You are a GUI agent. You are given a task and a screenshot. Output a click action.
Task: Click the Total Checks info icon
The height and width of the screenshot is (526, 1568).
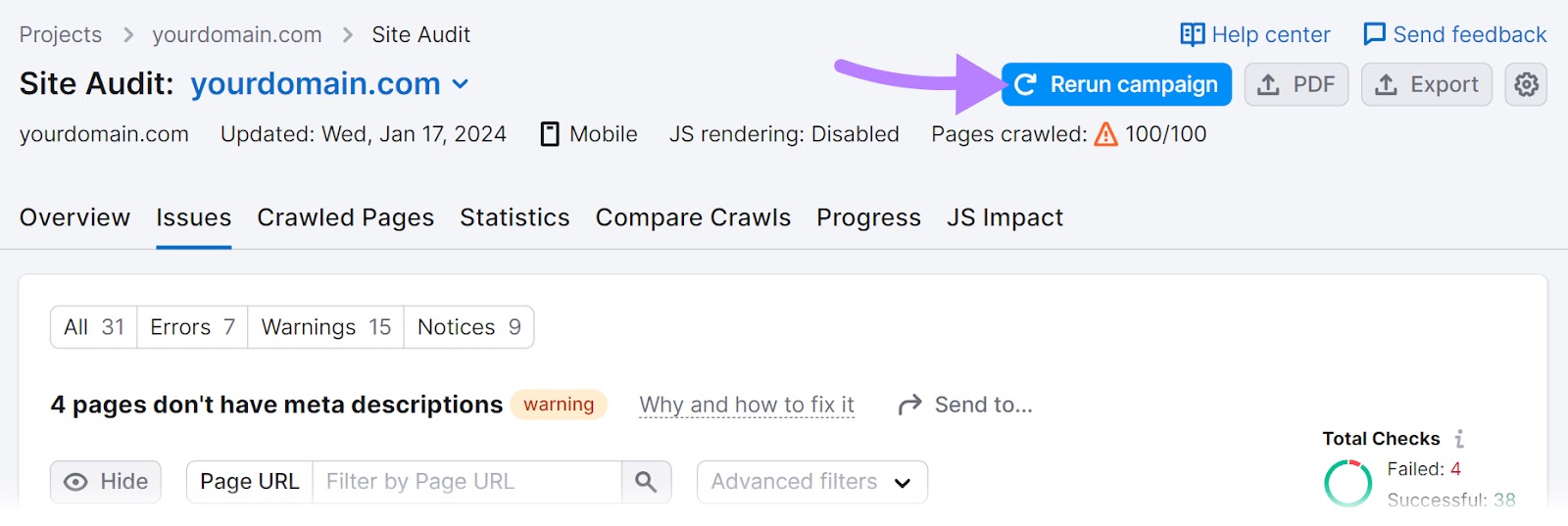[x=1459, y=439]
